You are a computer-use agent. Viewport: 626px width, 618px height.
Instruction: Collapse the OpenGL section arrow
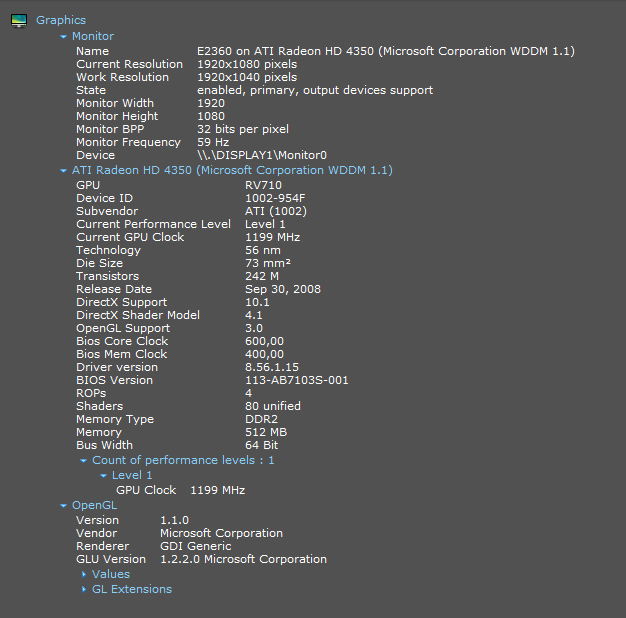click(x=63, y=506)
